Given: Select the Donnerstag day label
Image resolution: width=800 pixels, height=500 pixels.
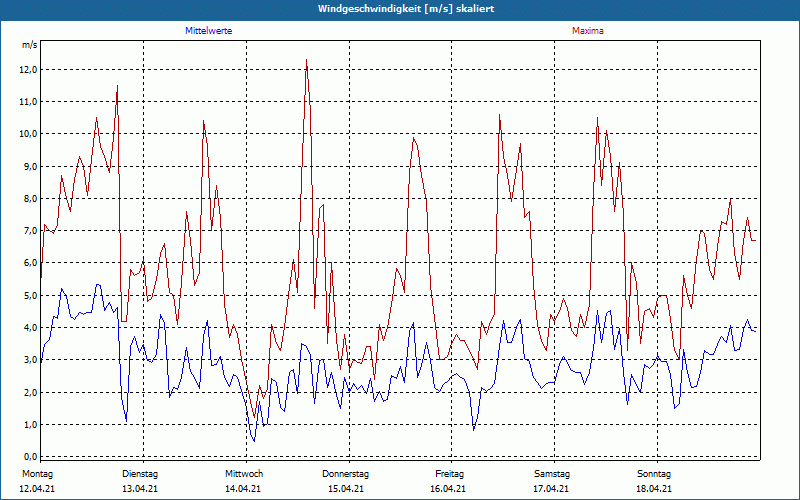Looking at the screenshot, I should (345, 474).
